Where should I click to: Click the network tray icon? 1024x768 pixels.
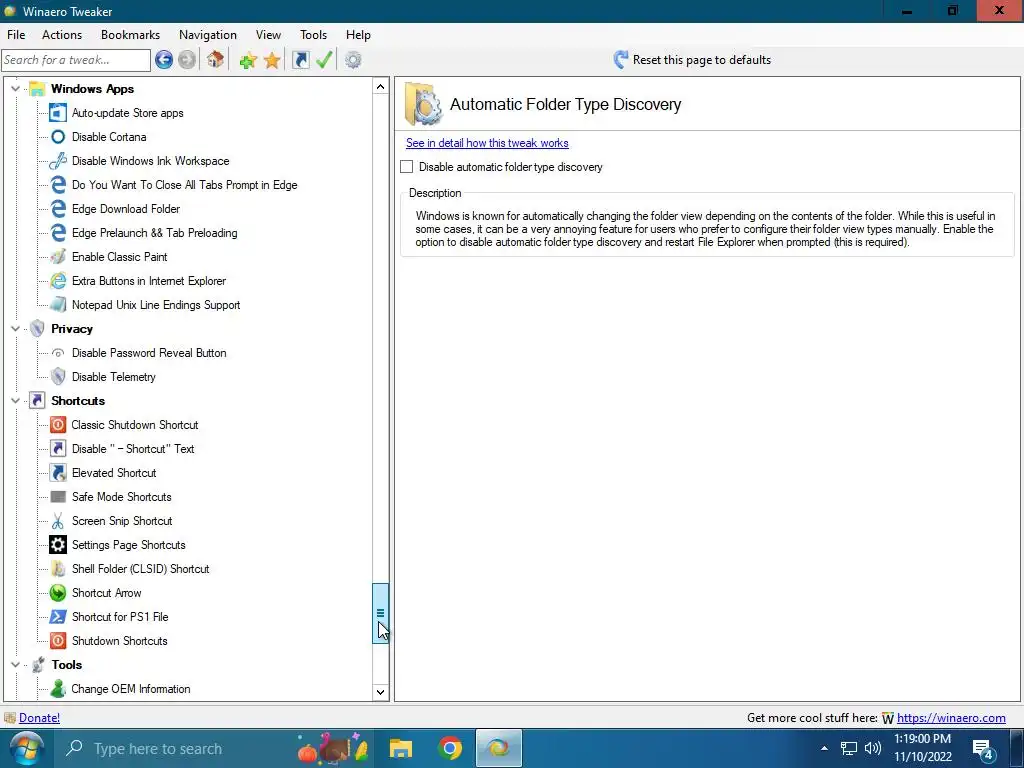click(848, 748)
